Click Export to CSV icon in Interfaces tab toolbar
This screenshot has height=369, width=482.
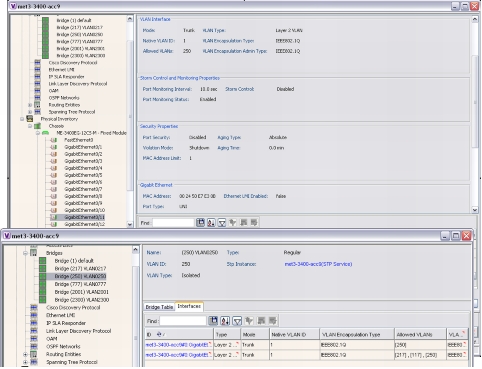213,321
